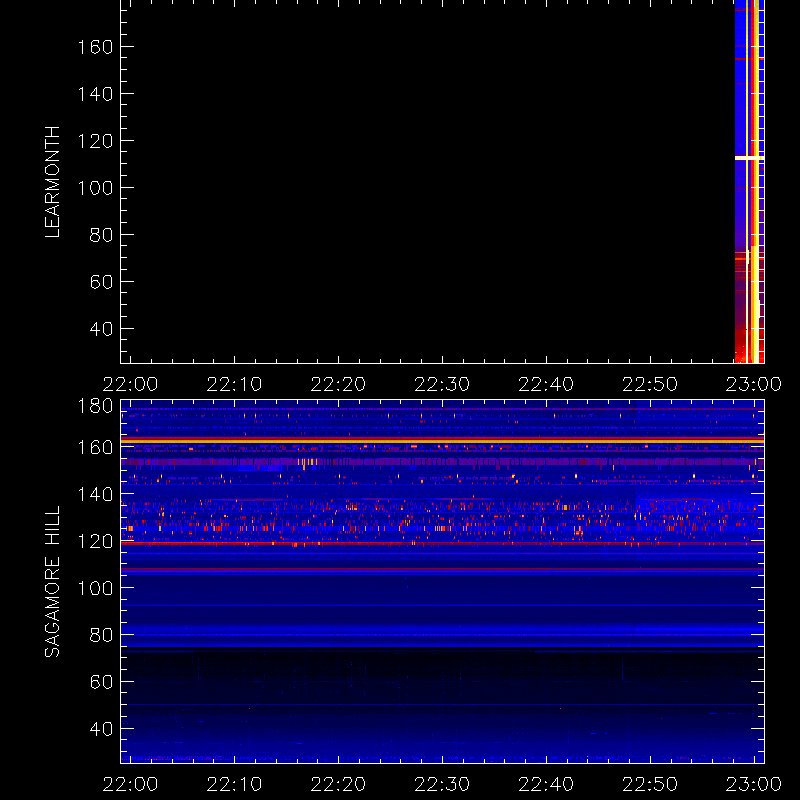
Task: Click 22:30 time label under SAGAMORE HILL plot
Action: click(442, 784)
